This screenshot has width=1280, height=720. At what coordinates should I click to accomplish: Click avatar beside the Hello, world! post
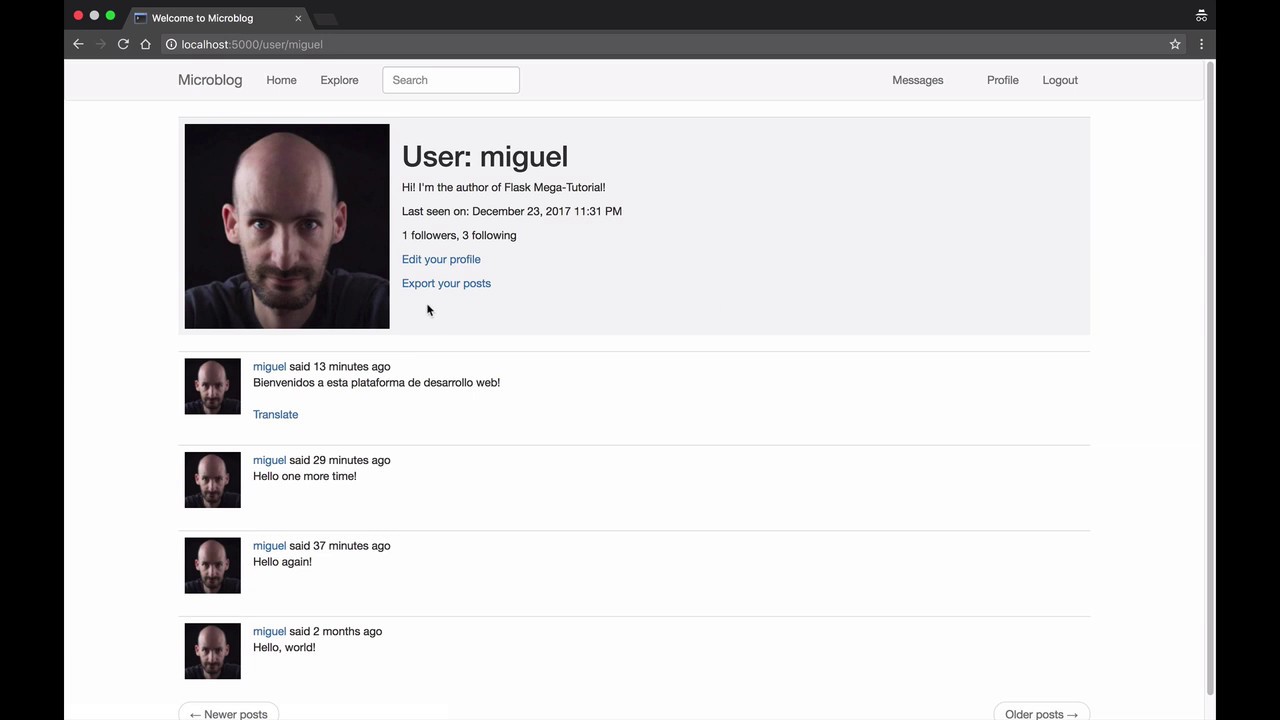[212, 651]
